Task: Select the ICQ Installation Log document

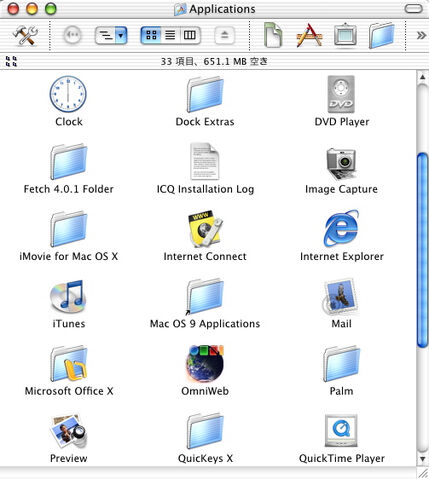Action: coord(205,161)
